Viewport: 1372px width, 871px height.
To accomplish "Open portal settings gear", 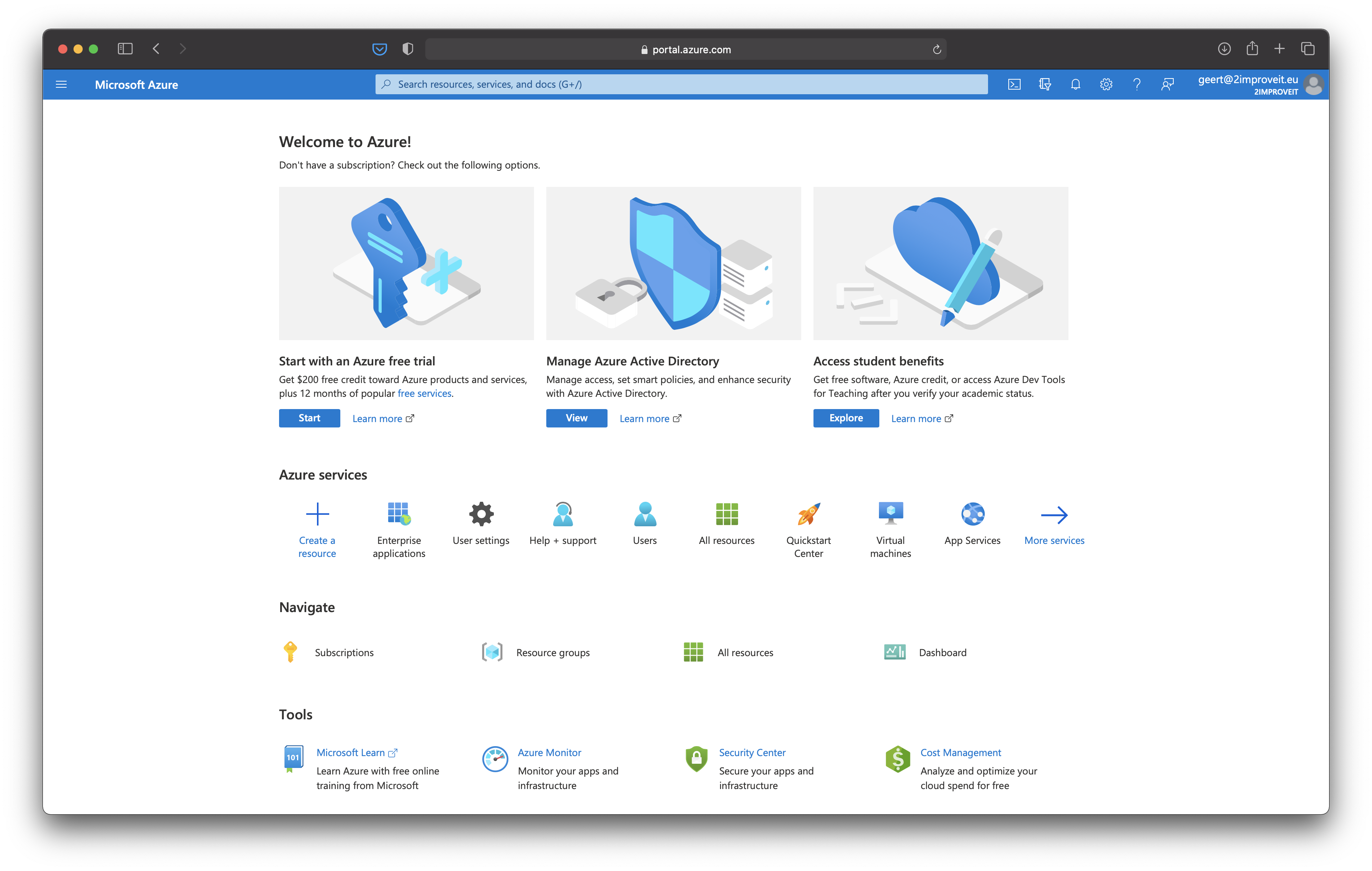I will tap(1106, 84).
